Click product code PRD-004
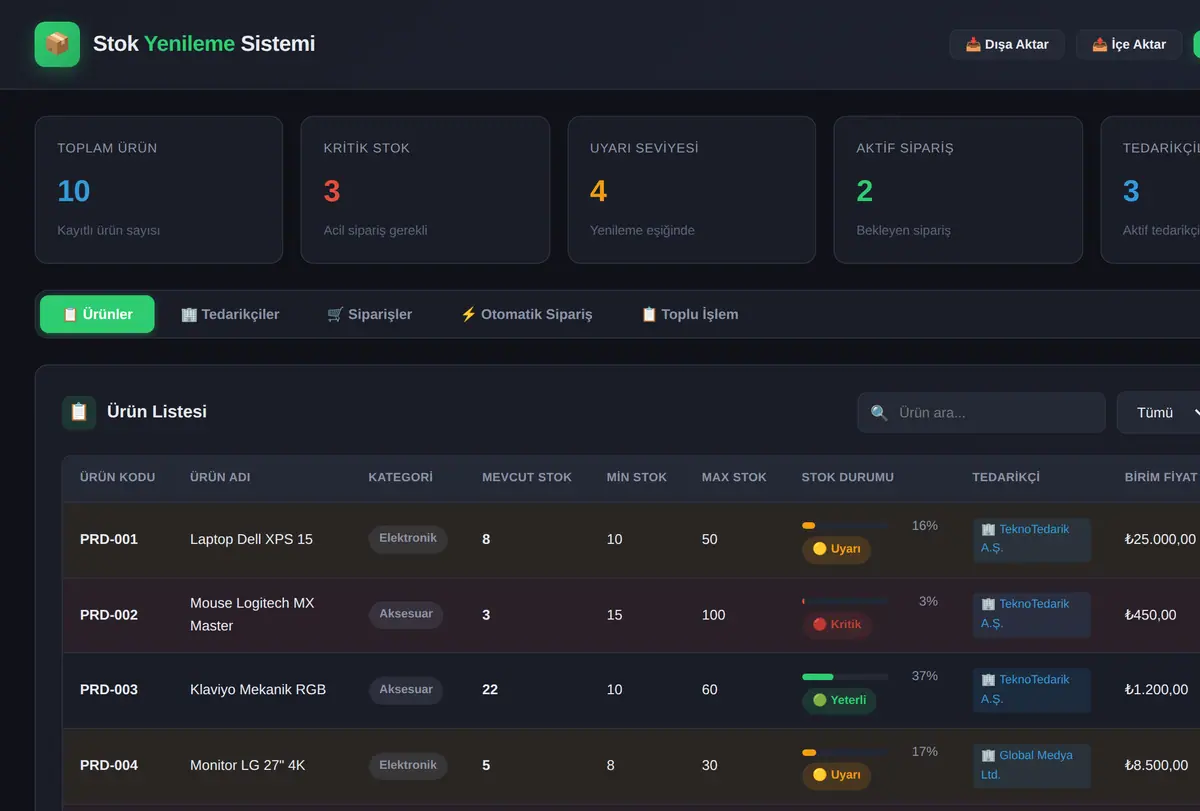The width and height of the screenshot is (1200, 811). [109, 765]
